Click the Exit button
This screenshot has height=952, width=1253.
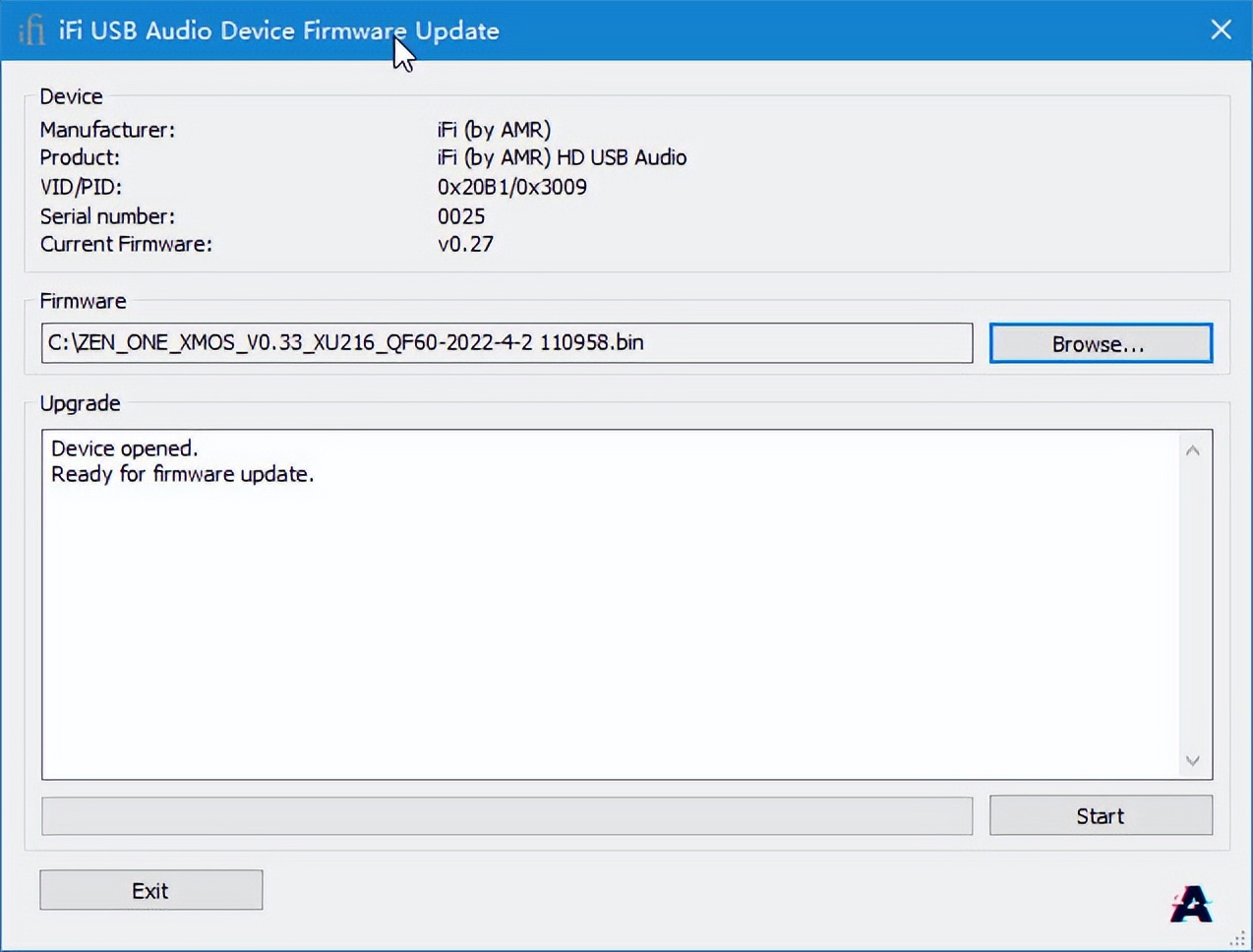tap(150, 890)
